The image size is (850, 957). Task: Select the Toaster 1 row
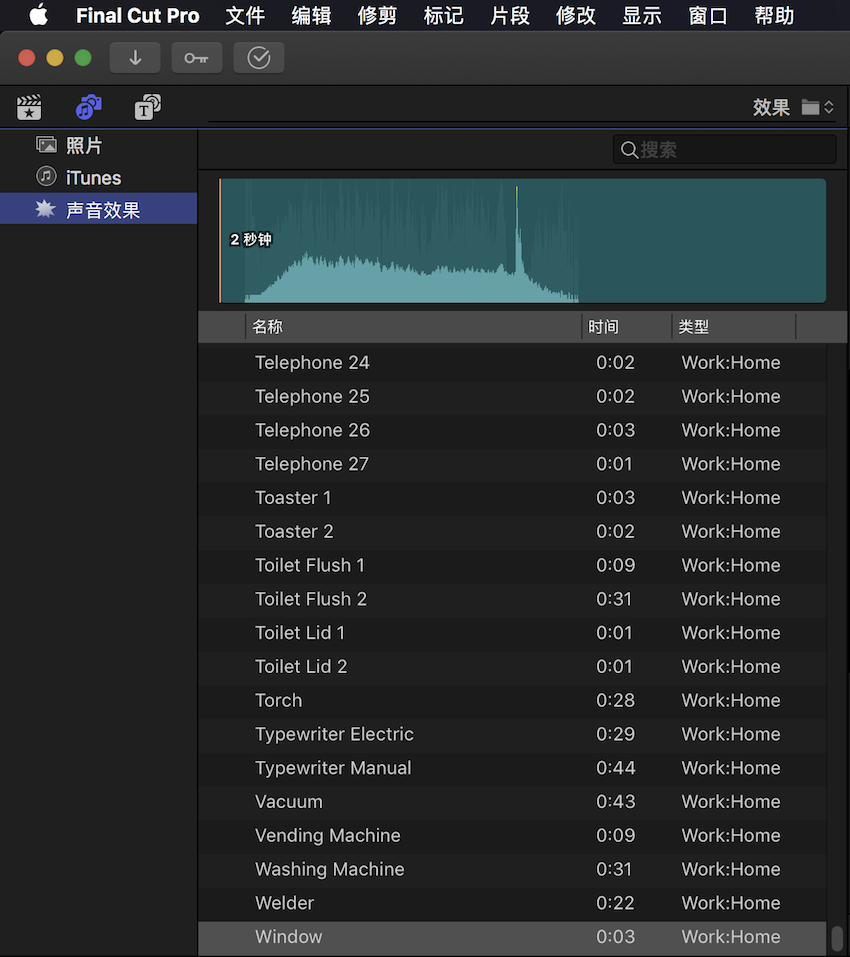click(x=512, y=497)
